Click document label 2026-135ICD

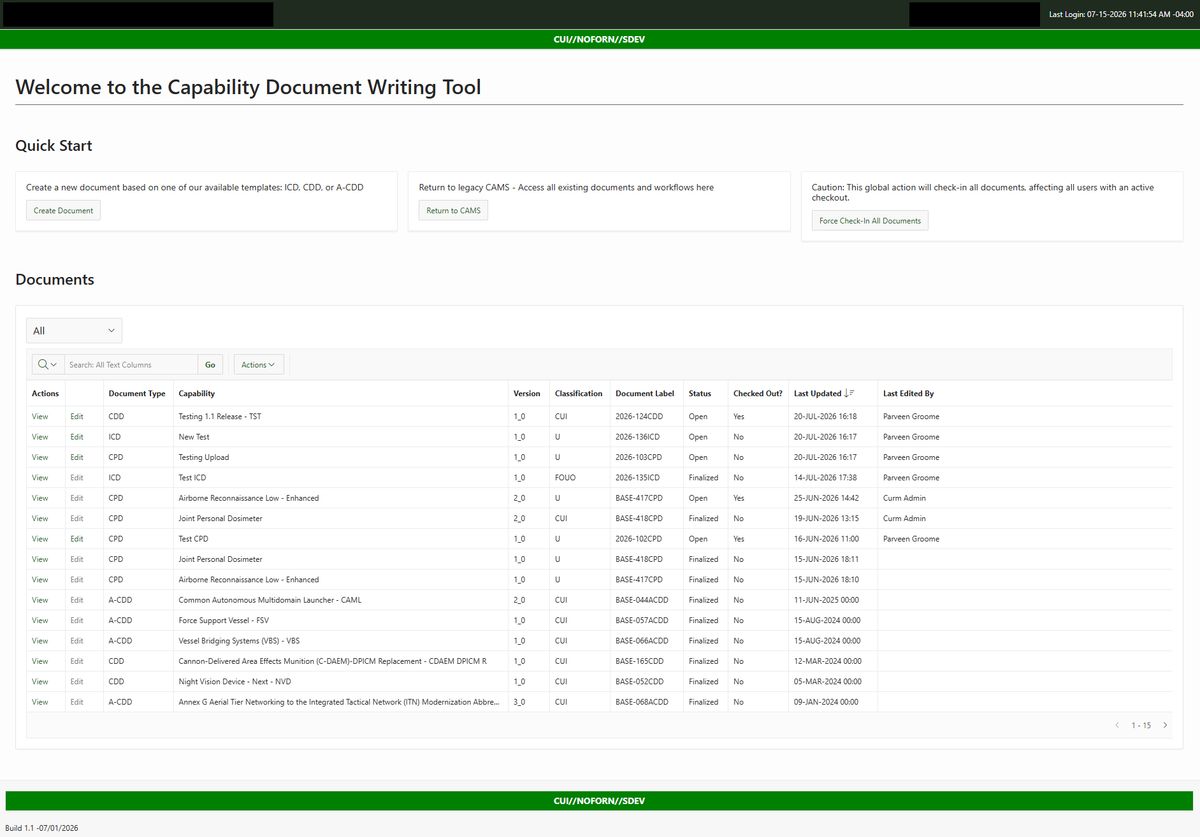(638, 478)
